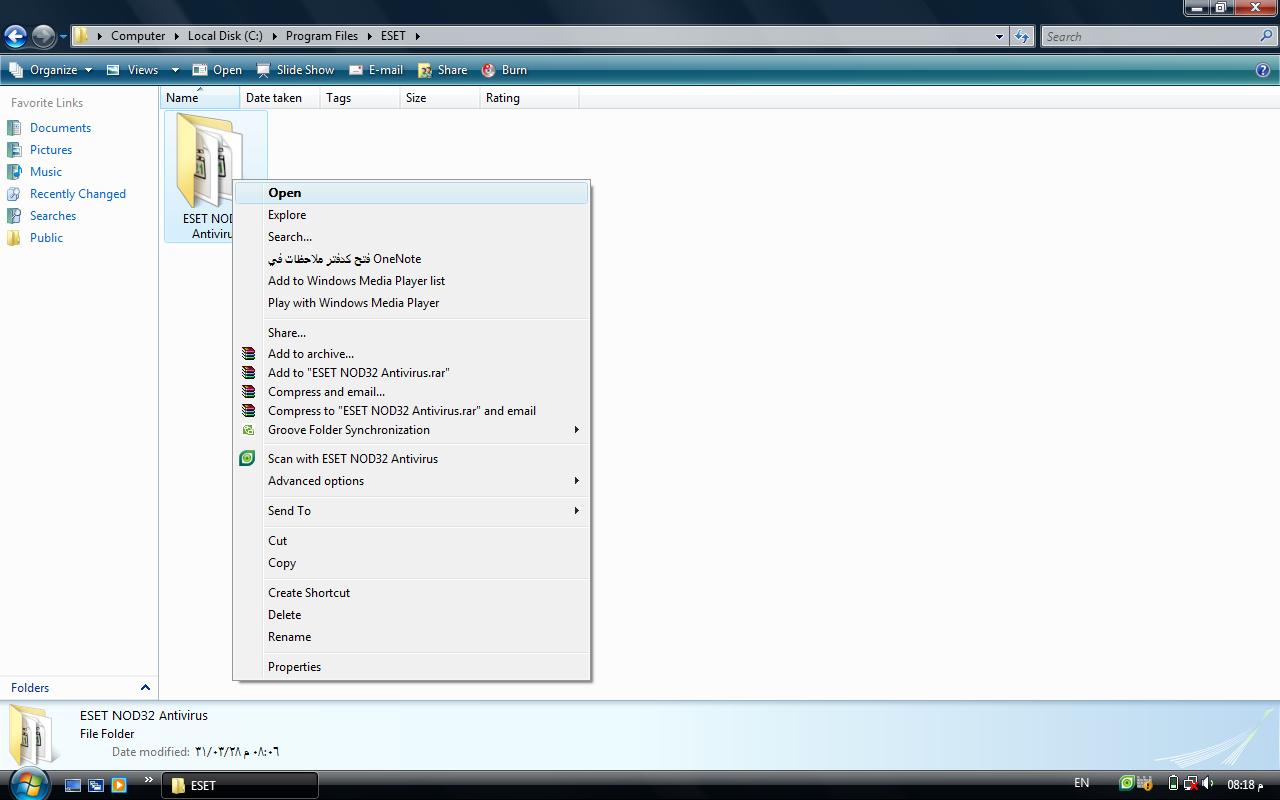
Task: Click the volume speaker icon in tray
Action: coord(1208,784)
